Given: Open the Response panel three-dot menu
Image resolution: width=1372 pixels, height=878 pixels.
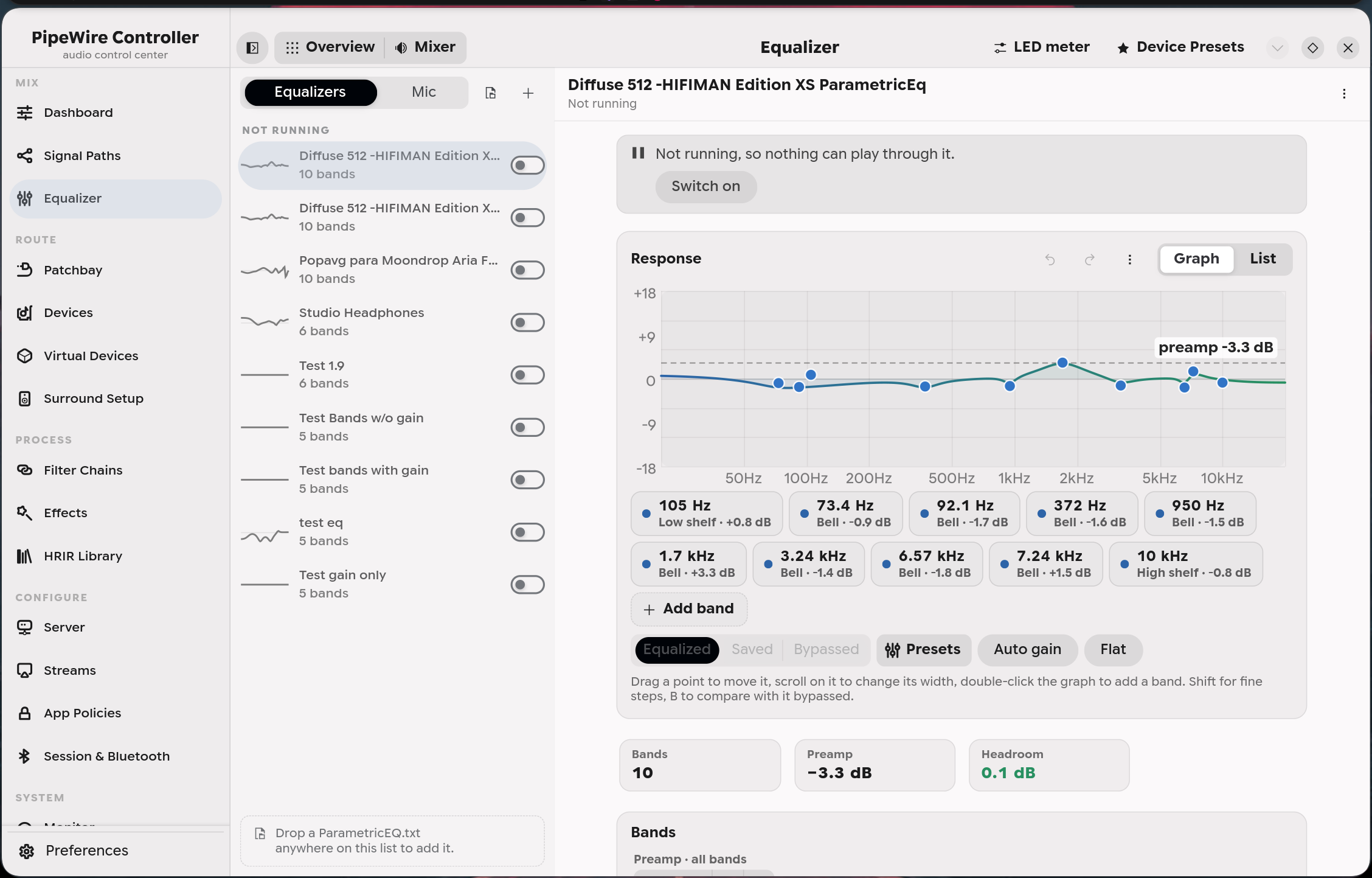Looking at the screenshot, I should (x=1130, y=260).
